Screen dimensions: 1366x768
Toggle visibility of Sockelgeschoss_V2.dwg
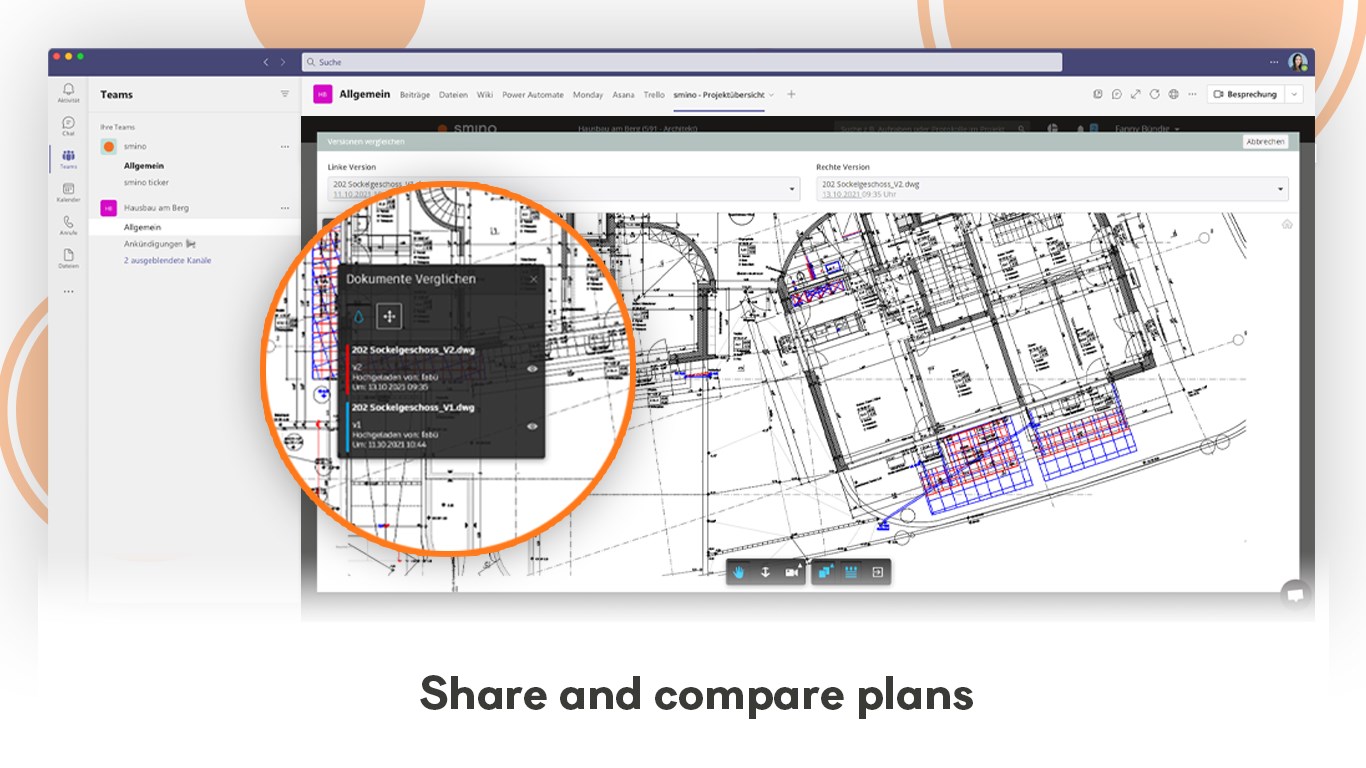[x=532, y=368]
